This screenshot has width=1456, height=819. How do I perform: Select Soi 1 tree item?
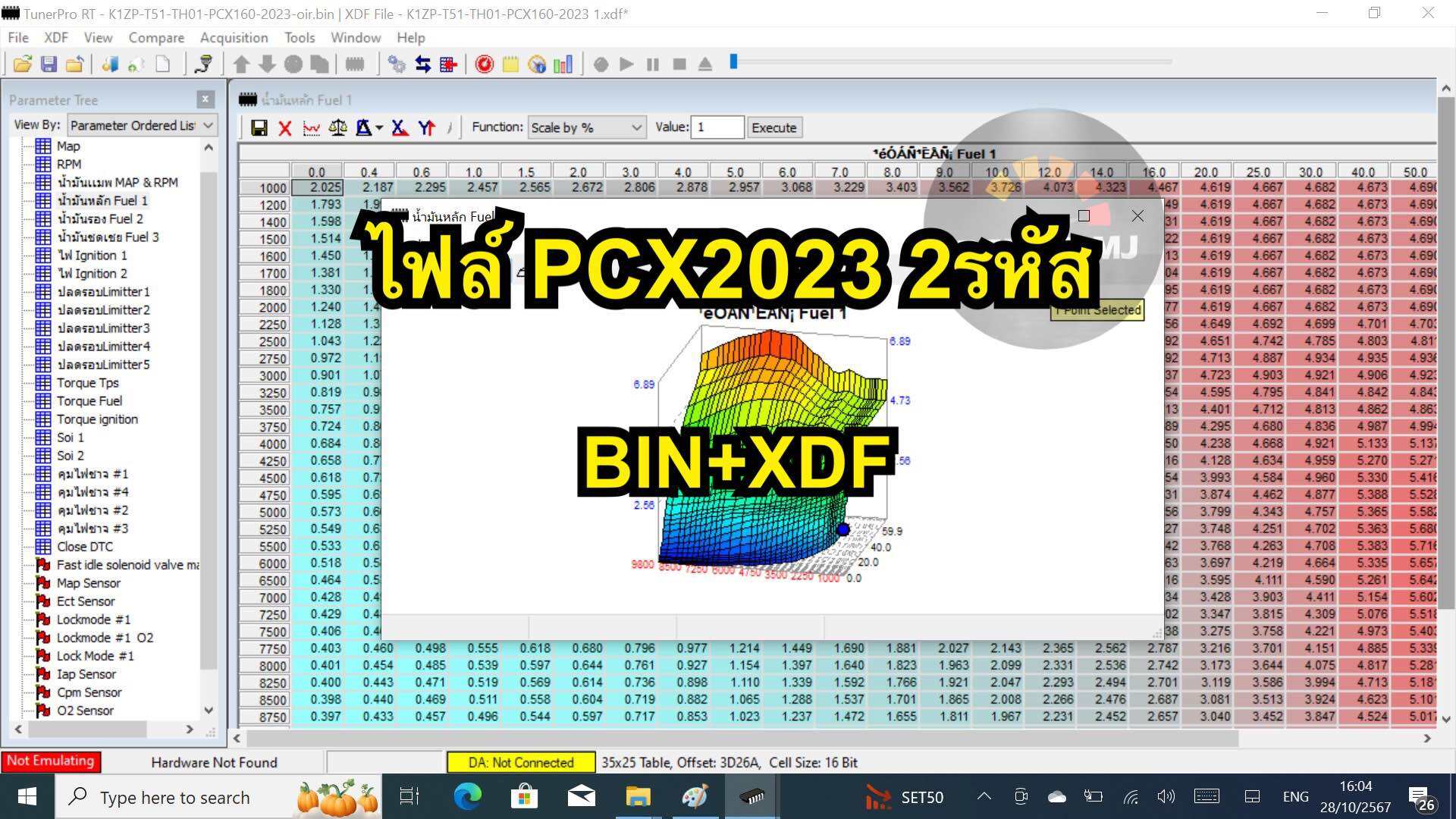pyautogui.click(x=70, y=437)
